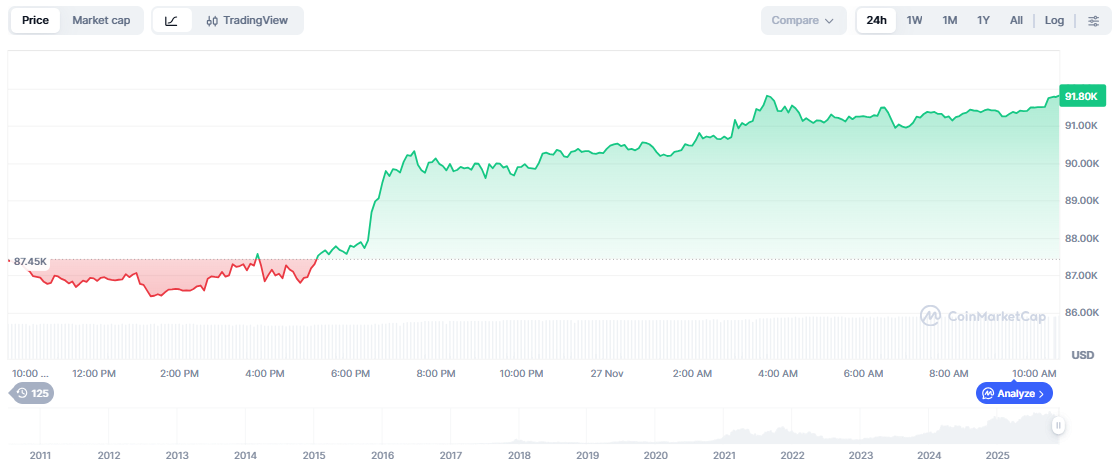Screen dimensions: 1118x474
Task: Click the 90.00K price axis label
Action: click(1081, 163)
